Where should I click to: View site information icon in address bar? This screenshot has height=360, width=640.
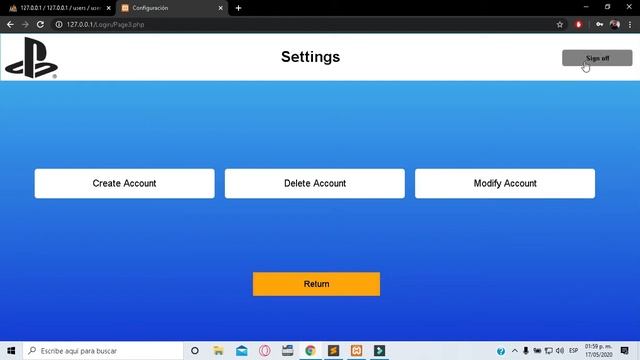tap(59, 24)
